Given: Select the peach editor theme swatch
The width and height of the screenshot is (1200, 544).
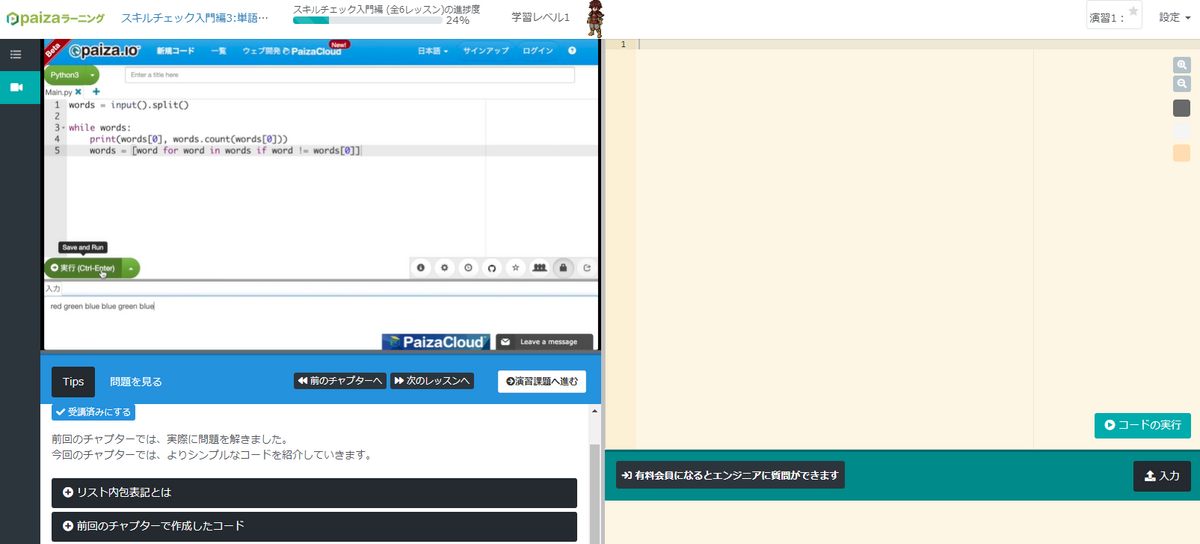Looking at the screenshot, I should click(1181, 153).
